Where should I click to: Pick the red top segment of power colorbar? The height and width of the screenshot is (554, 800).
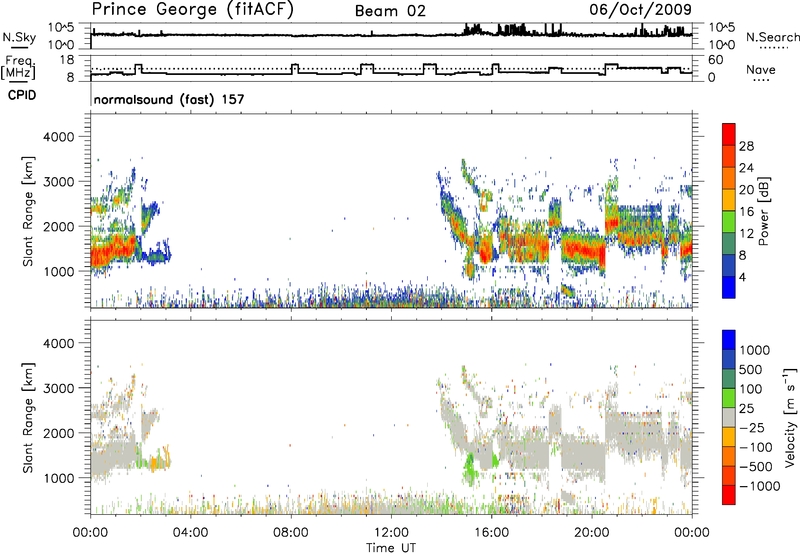pyautogui.click(x=729, y=135)
